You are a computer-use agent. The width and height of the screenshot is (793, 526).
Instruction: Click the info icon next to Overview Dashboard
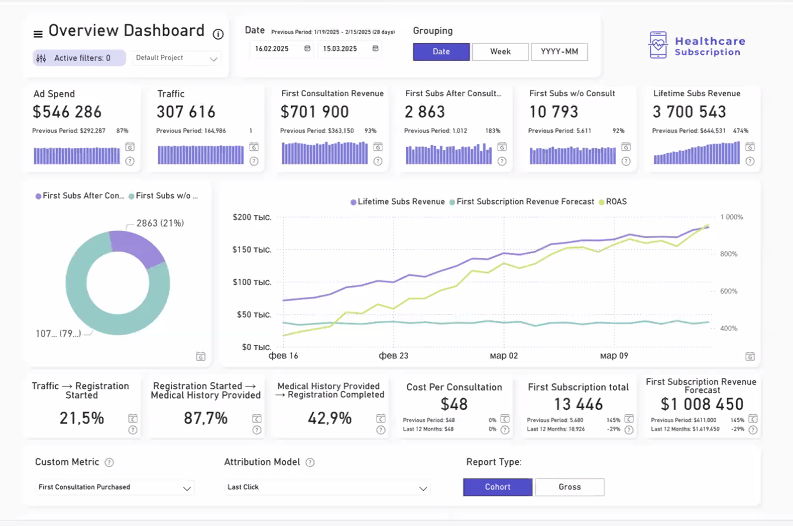217,32
